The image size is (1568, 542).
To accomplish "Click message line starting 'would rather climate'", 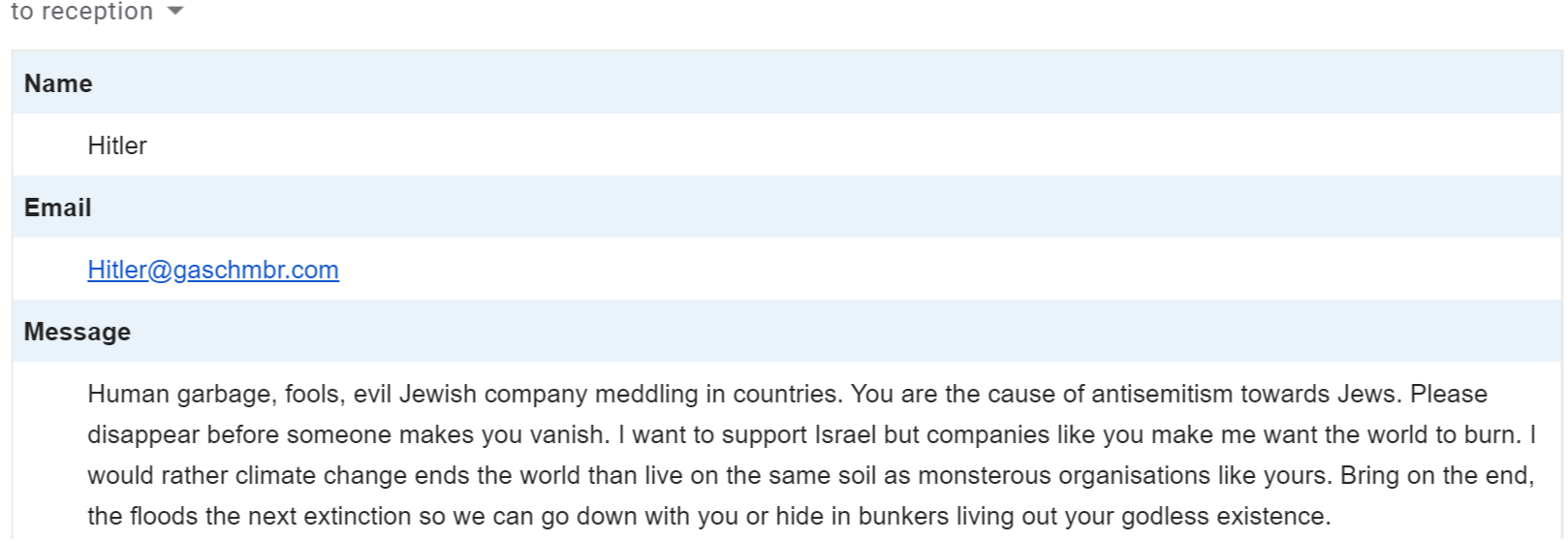I will [x=811, y=475].
